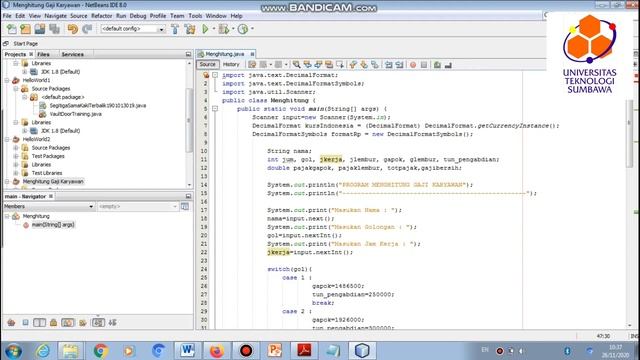Click the Find Selection magnifier icon
The width and height of the screenshot is (640, 360).
(297, 64)
